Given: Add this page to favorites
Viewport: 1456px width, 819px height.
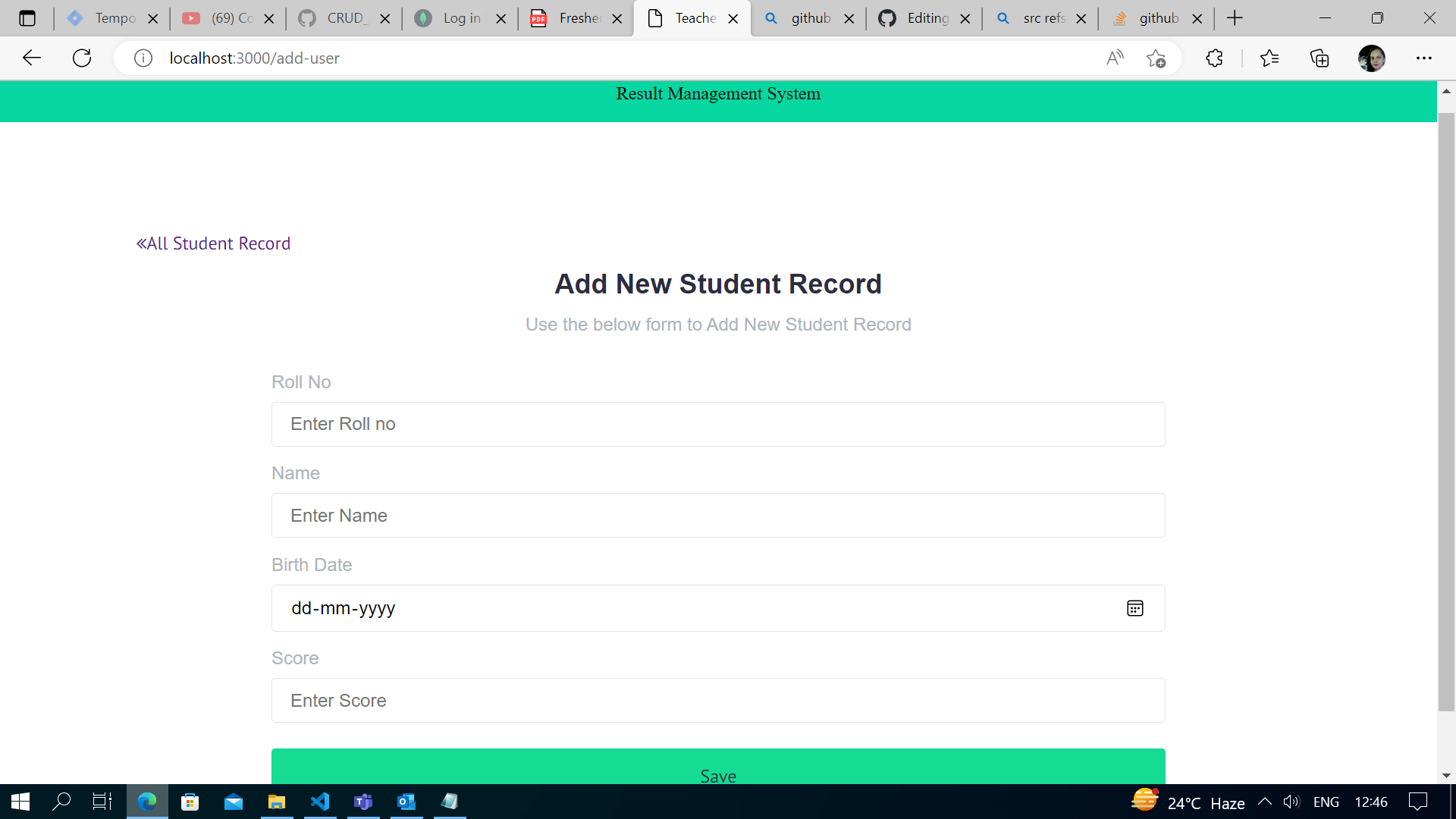Looking at the screenshot, I should [x=1156, y=58].
